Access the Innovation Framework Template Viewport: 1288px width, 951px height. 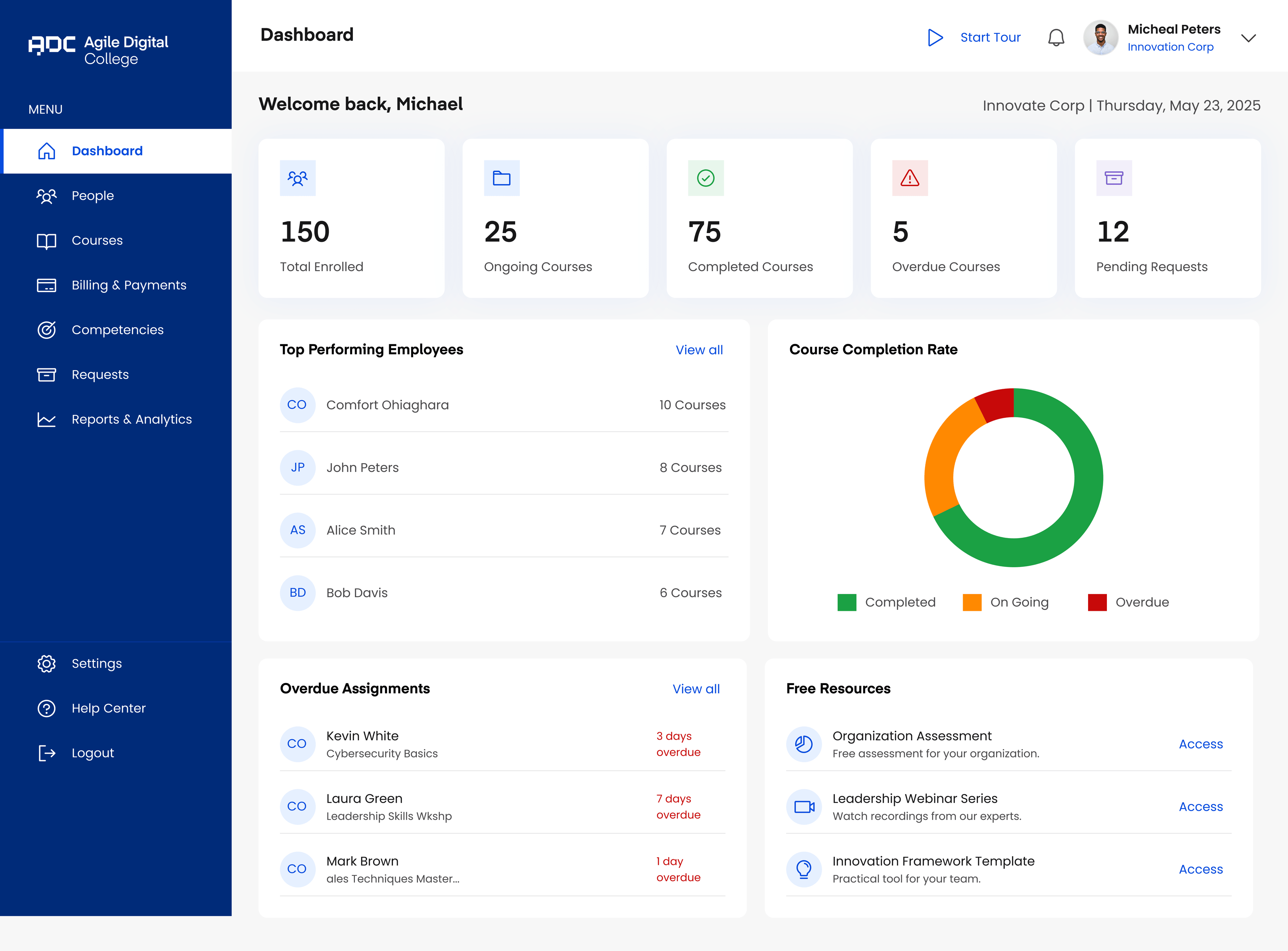click(1200, 869)
